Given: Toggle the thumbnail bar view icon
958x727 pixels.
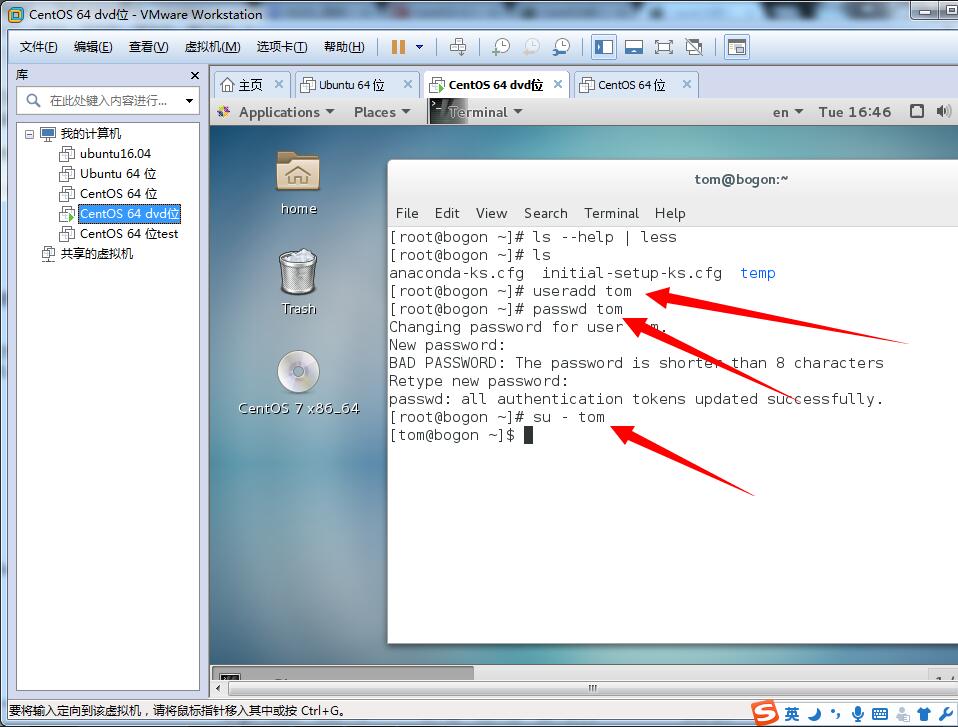Looking at the screenshot, I should [x=634, y=47].
